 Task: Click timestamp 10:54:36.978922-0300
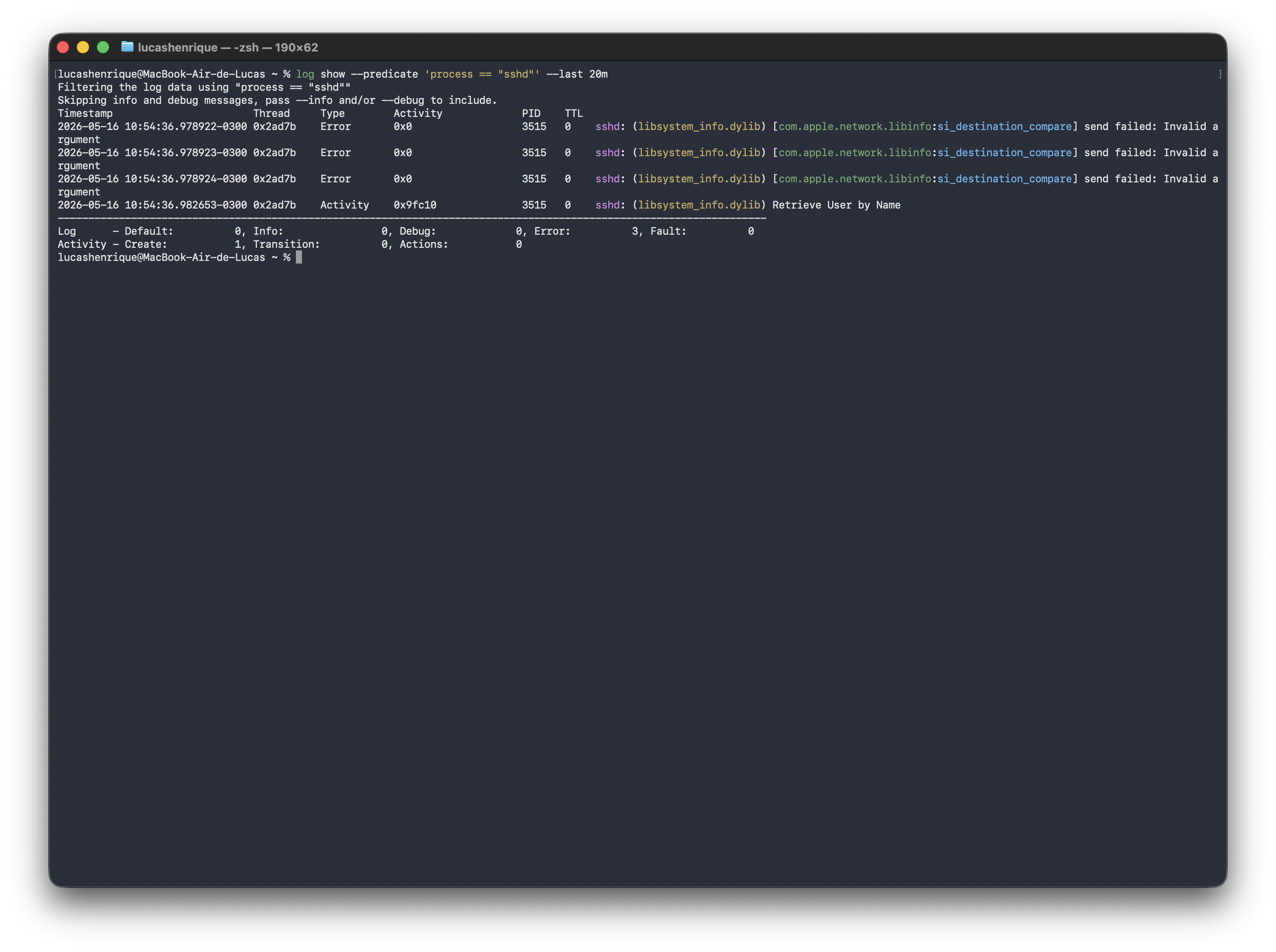pyautogui.click(x=185, y=126)
